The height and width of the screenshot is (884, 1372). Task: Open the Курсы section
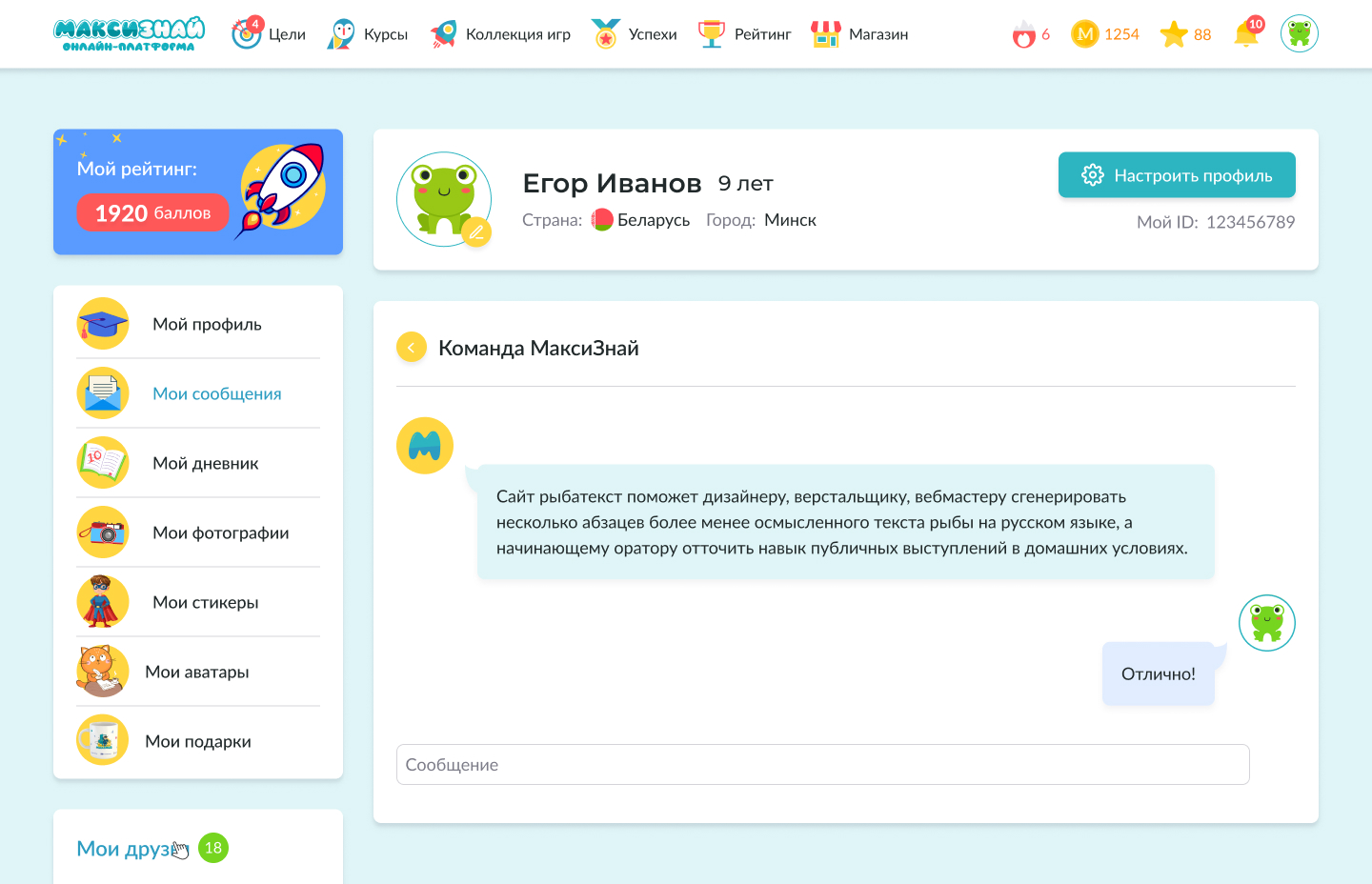[368, 34]
